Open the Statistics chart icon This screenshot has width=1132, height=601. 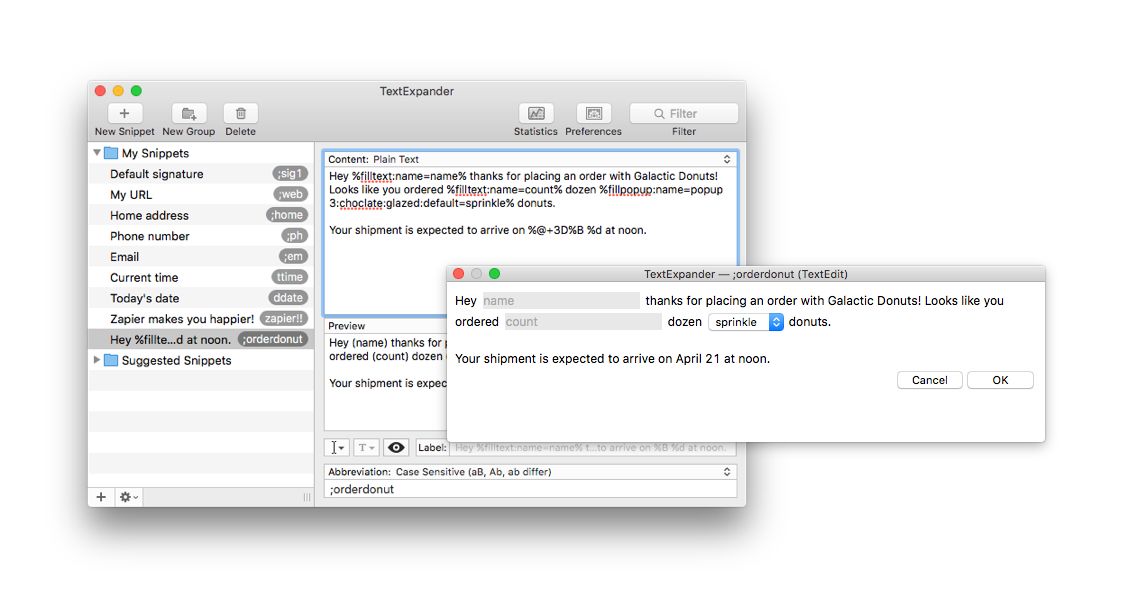coord(536,113)
